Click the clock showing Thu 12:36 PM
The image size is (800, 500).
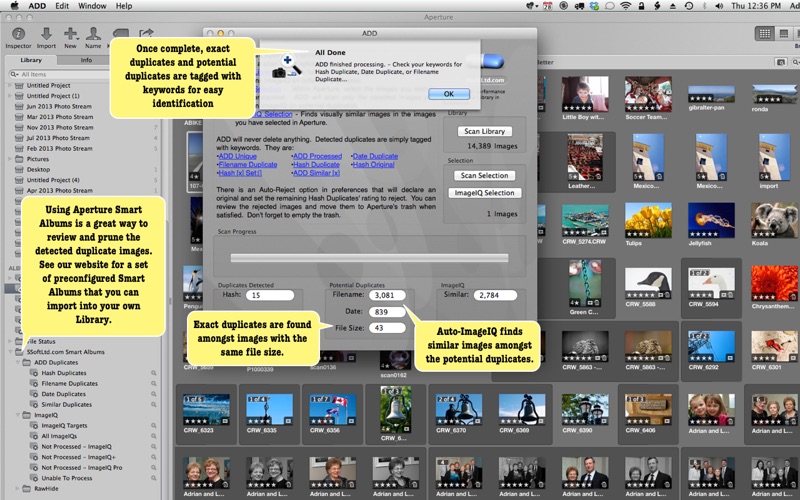coord(756,6)
